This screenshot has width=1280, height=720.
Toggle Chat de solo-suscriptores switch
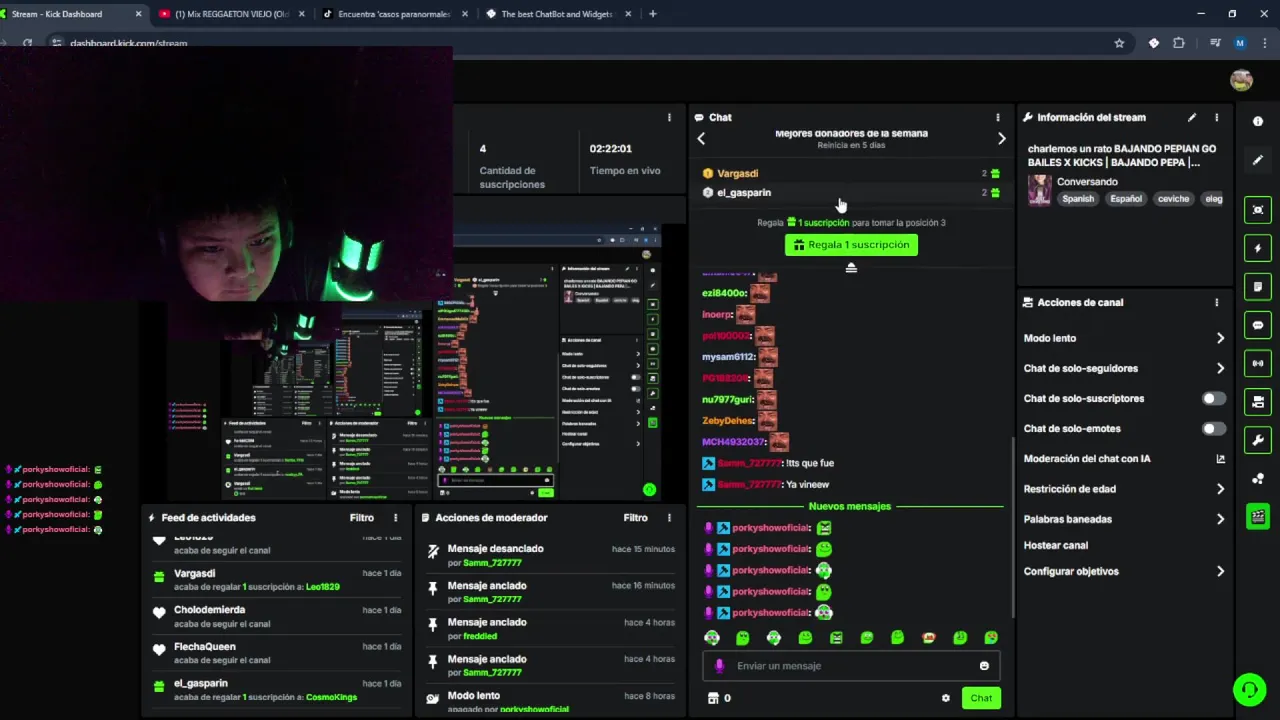1213,398
